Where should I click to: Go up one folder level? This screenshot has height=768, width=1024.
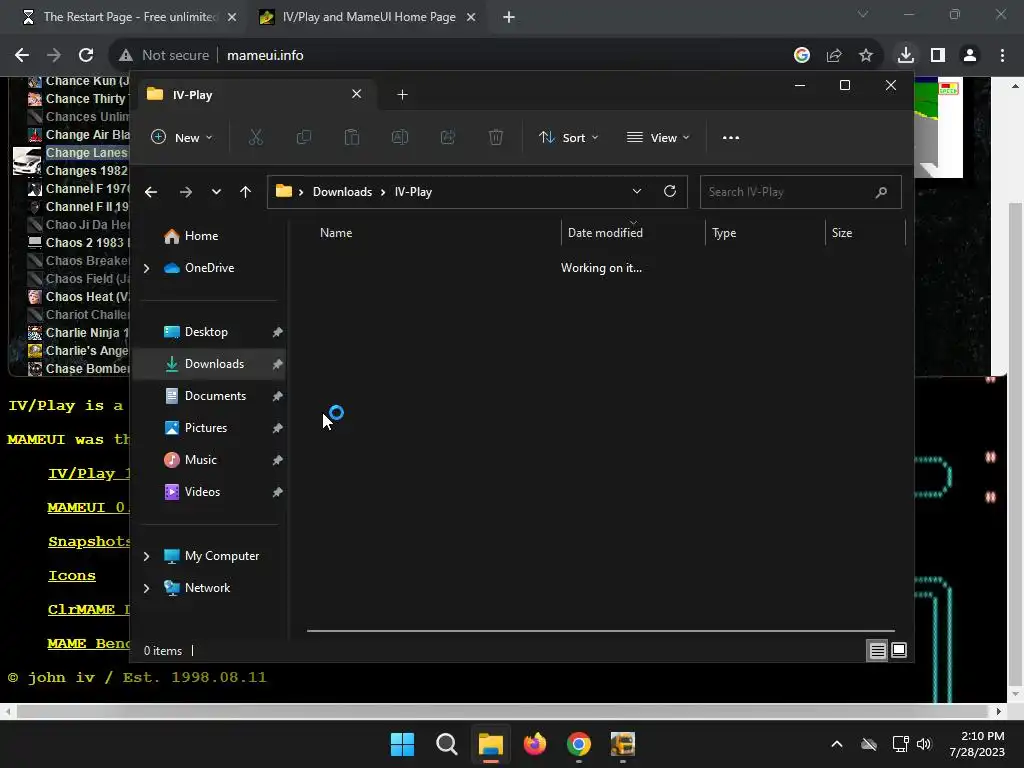pos(246,192)
